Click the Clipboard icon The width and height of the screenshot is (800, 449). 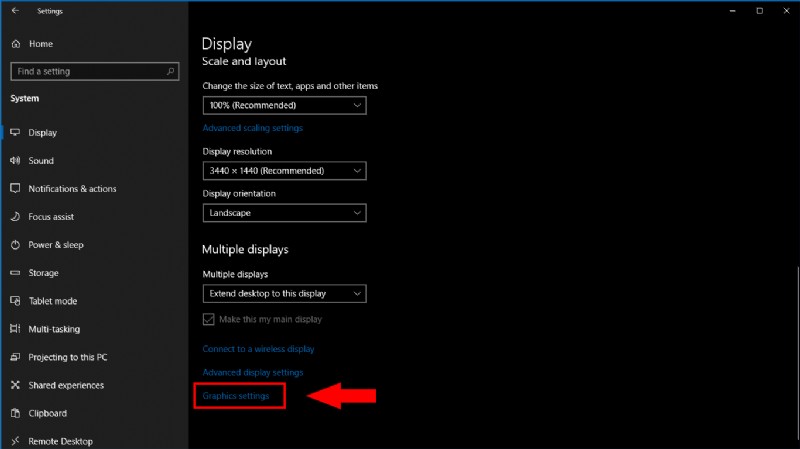coord(15,413)
